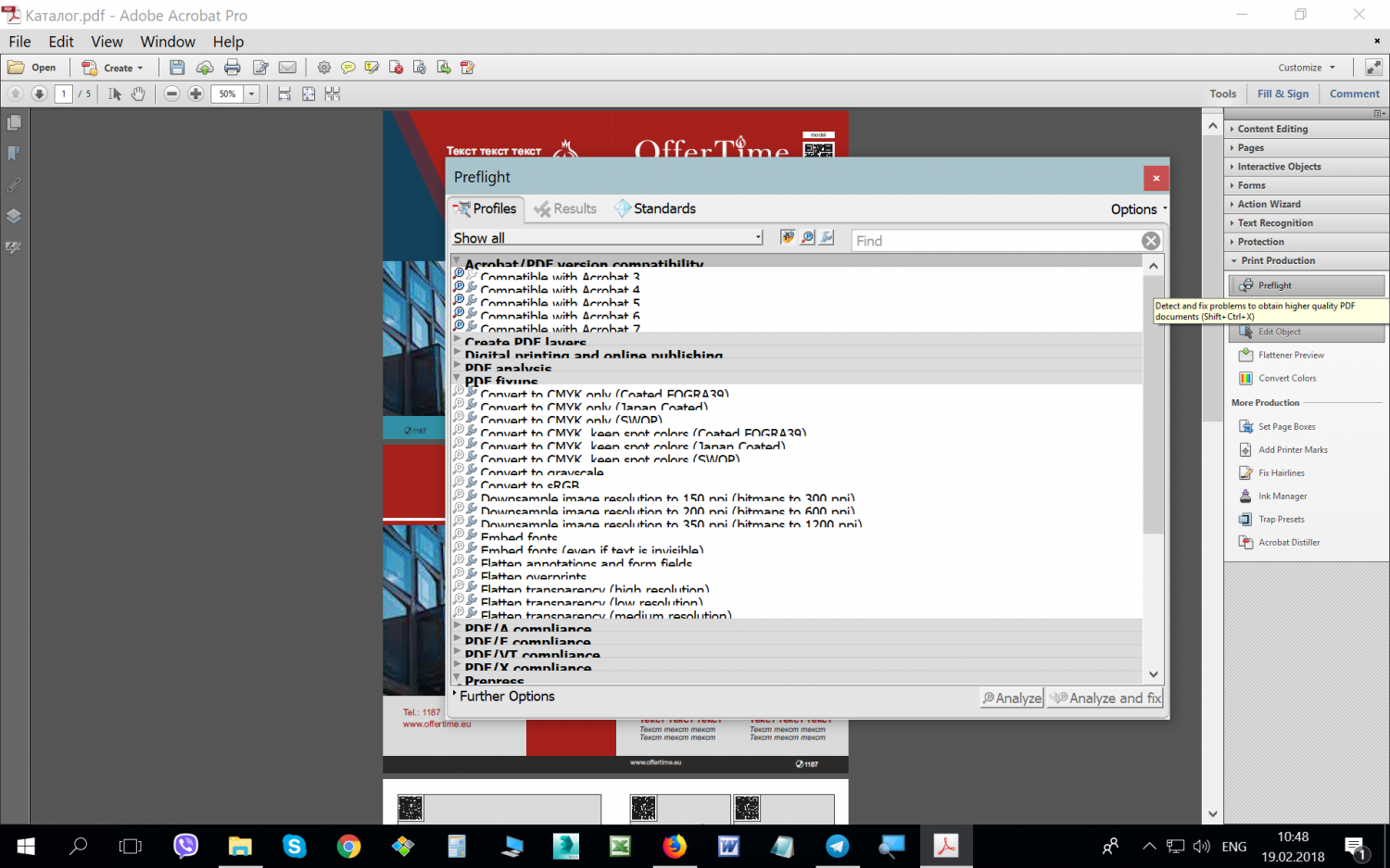
Task: Collapse the Print Production panel
Action: (1306, 260)
